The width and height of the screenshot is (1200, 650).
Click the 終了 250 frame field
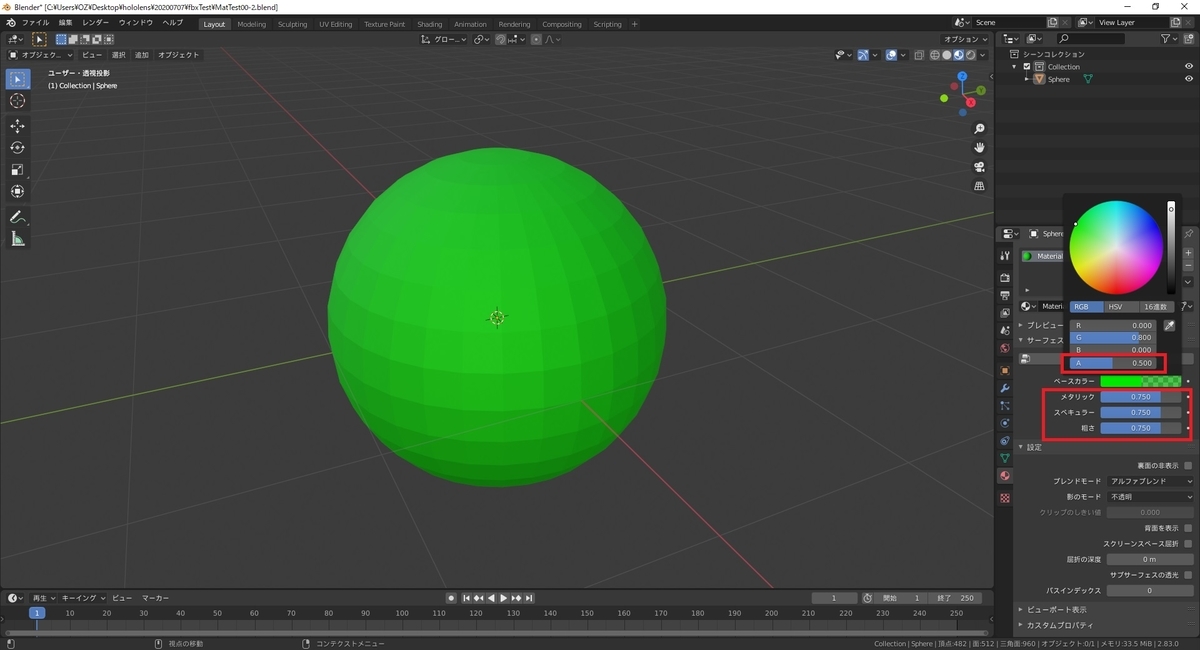pos(957,598)
